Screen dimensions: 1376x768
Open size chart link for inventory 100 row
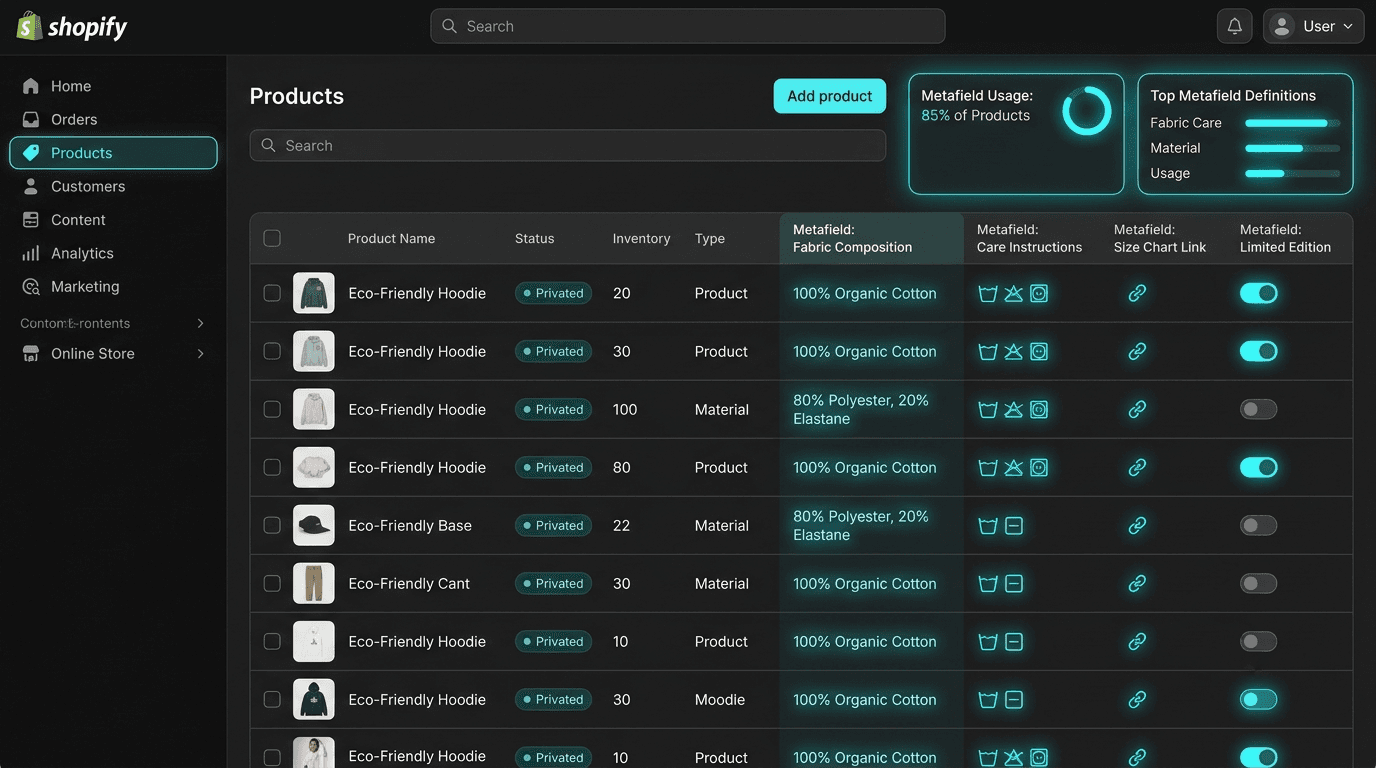(1137, 409)
